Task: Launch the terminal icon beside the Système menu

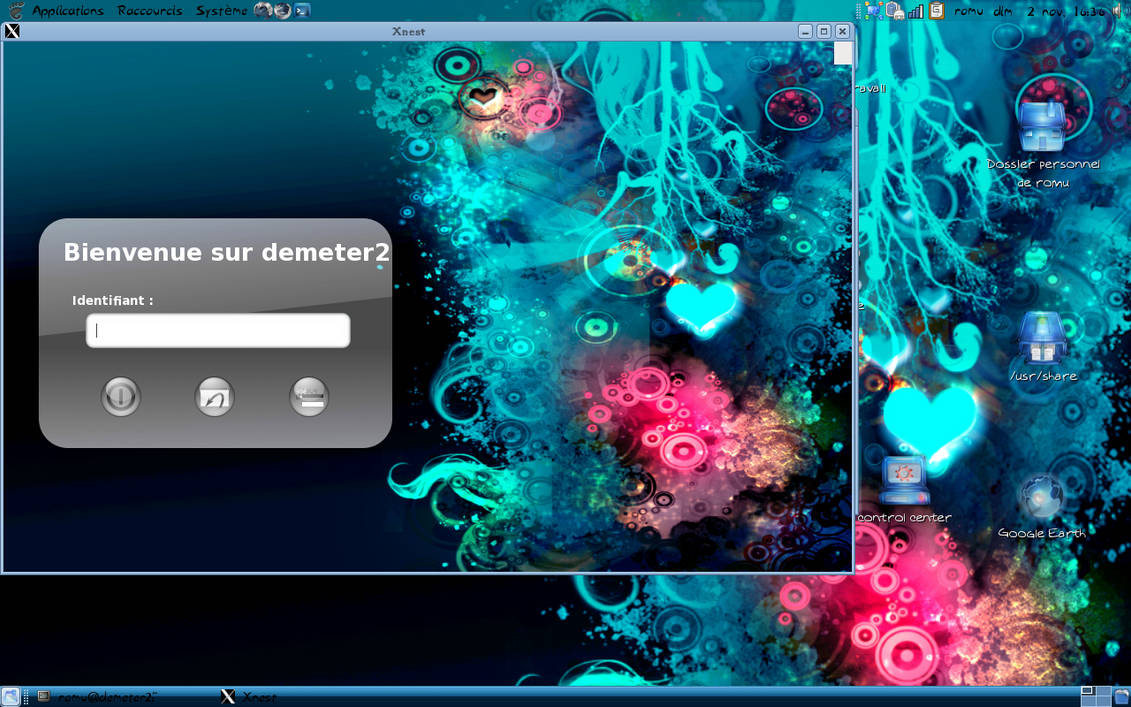Action: pos(302,10)
